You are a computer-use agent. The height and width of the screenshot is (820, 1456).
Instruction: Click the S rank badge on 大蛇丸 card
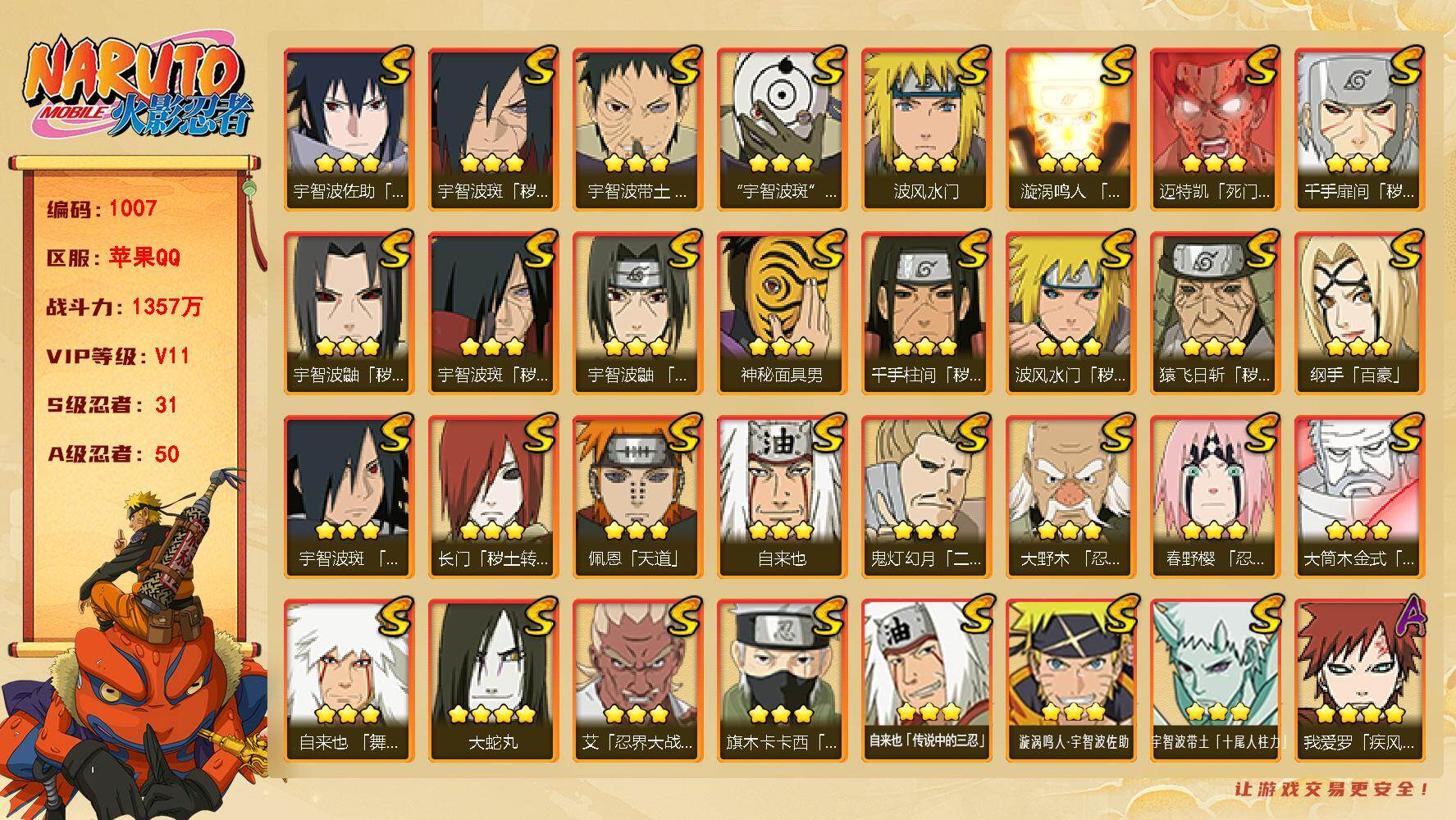541,615
